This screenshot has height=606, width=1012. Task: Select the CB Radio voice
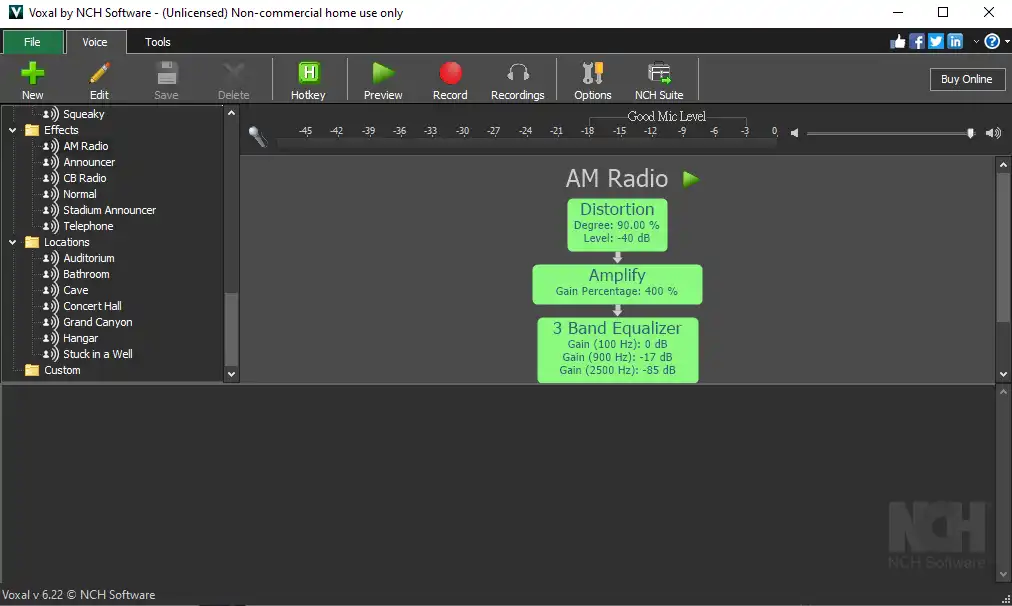point(85,178)
